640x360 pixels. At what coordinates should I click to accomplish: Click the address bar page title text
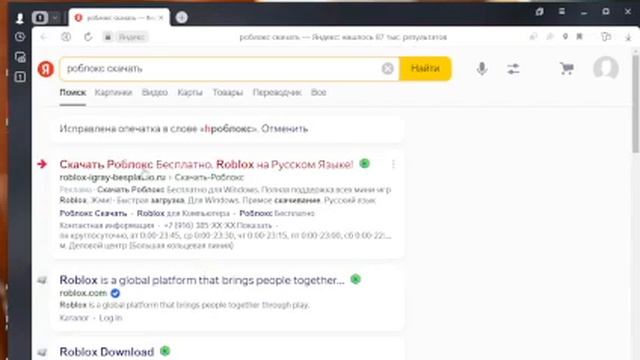(x=343, y=37)
